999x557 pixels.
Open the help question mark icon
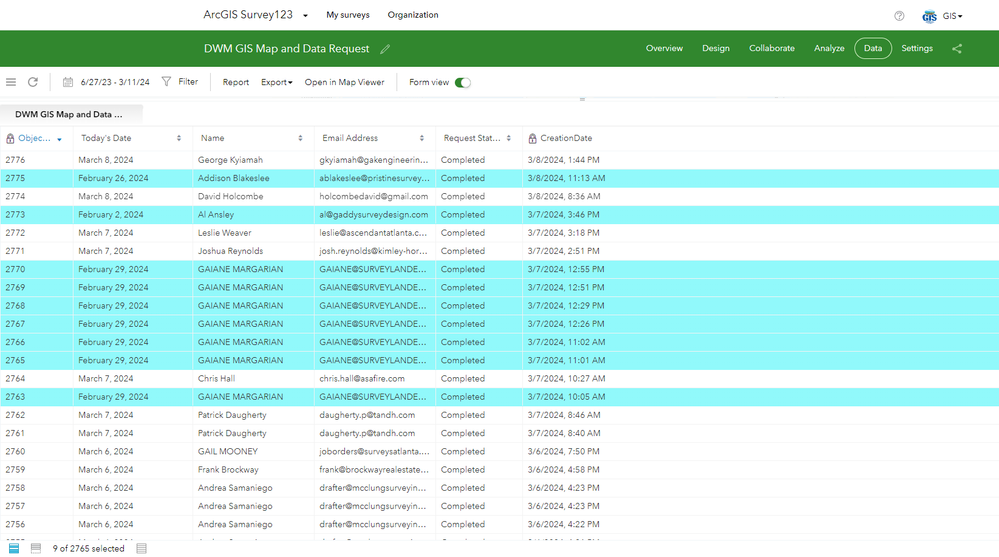899,16
